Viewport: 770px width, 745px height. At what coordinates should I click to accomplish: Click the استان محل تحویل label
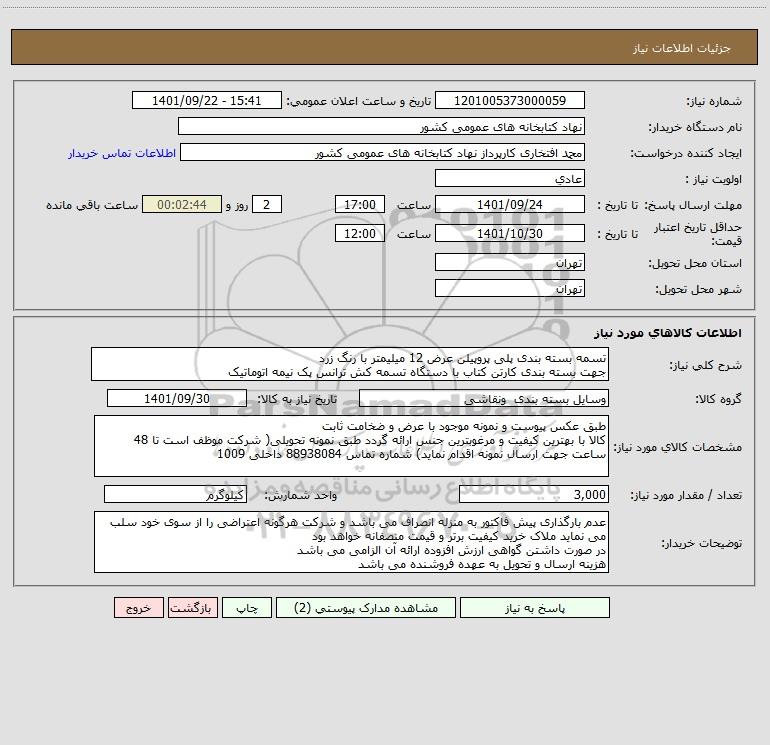click(695, 264)
